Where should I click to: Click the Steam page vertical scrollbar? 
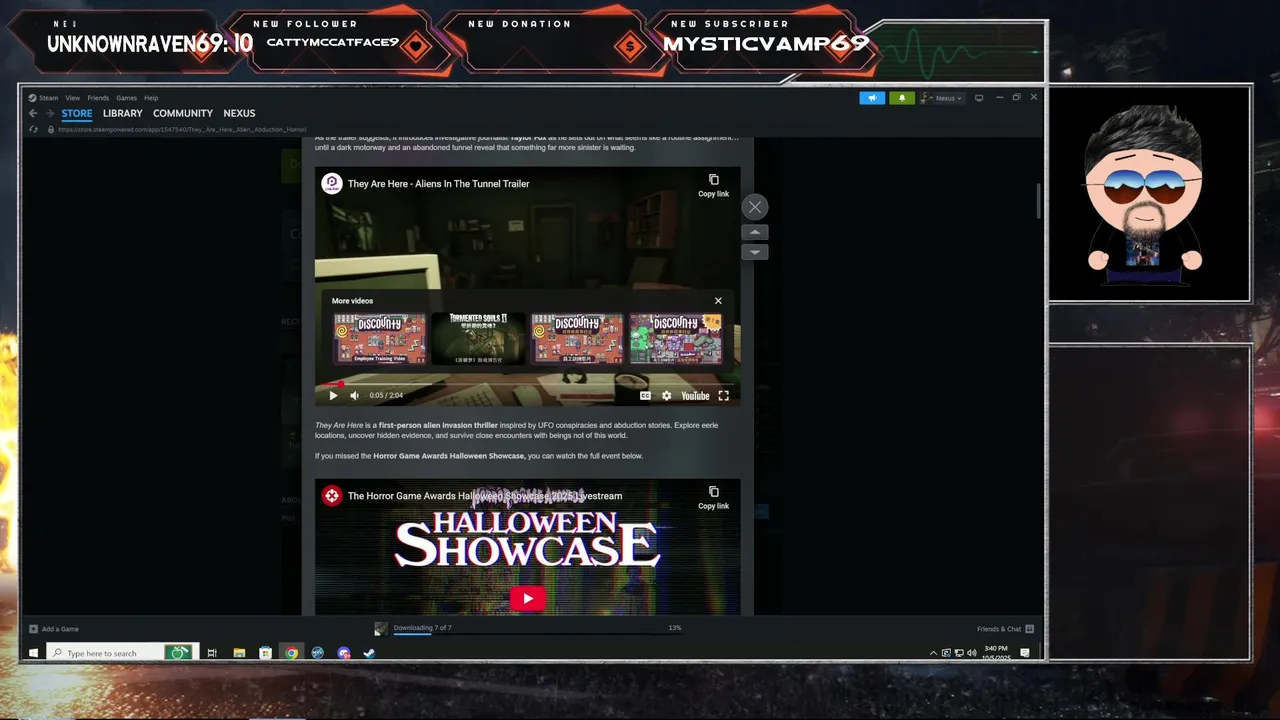click(x=1039, y=201)
